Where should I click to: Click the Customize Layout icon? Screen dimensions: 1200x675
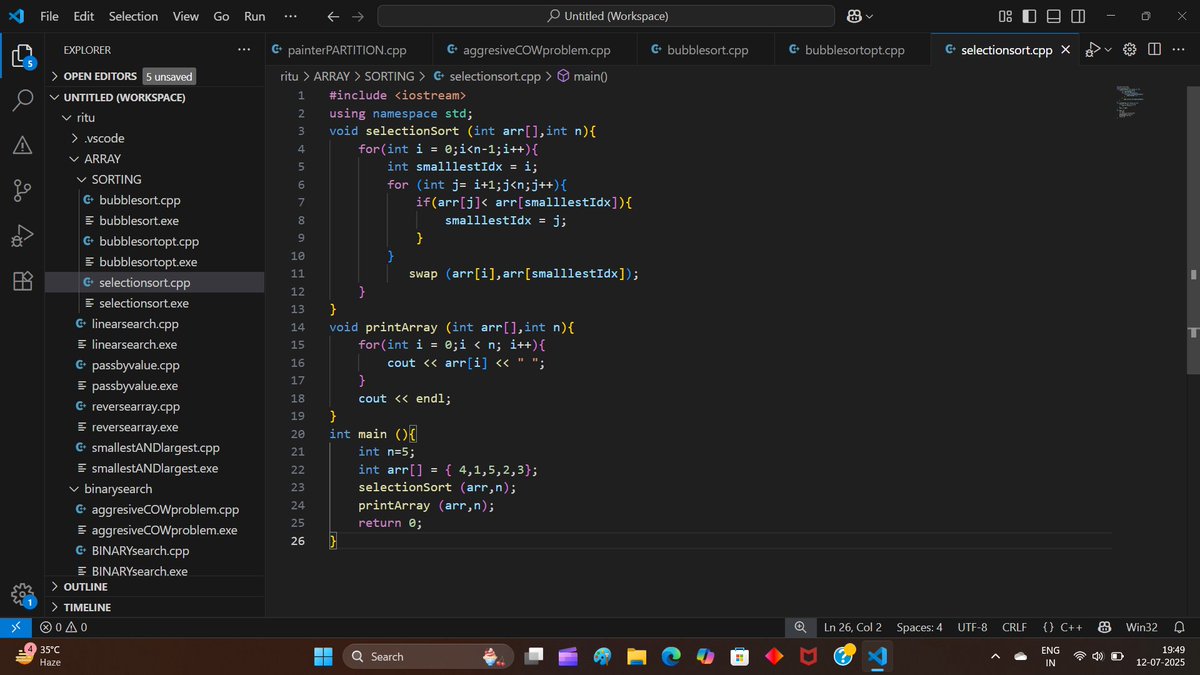tap(1006, 16)
